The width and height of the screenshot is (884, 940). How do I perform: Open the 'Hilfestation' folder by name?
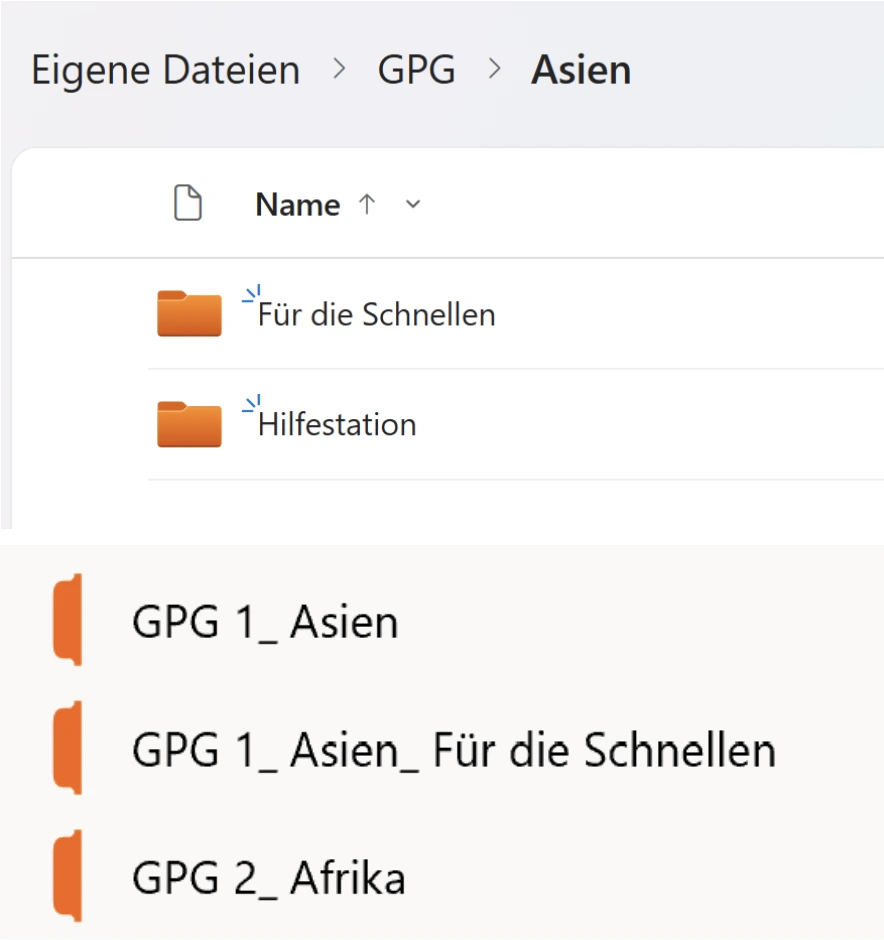(x=337, y=425)
